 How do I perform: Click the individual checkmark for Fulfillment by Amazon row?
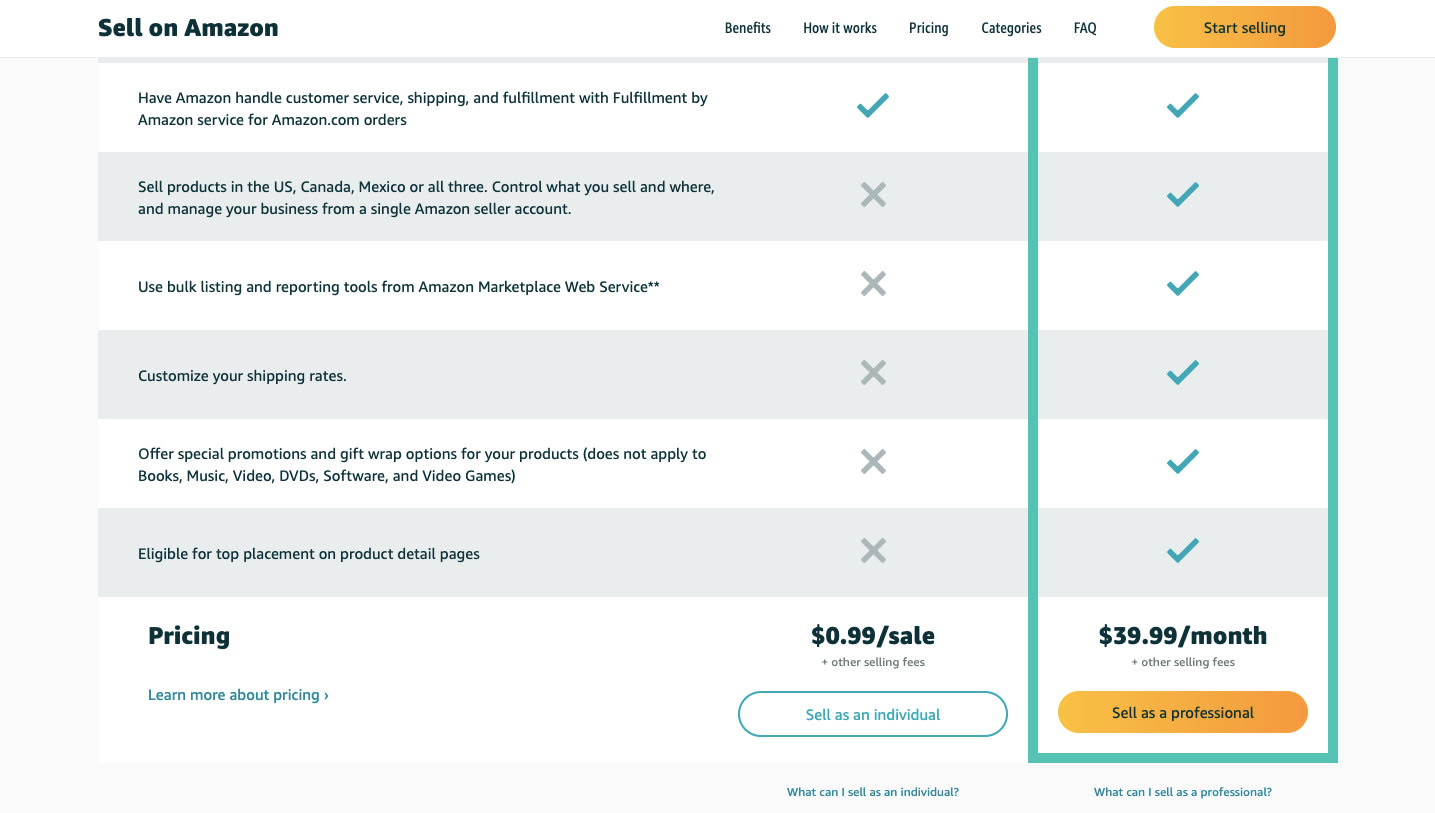click(873, 105)
